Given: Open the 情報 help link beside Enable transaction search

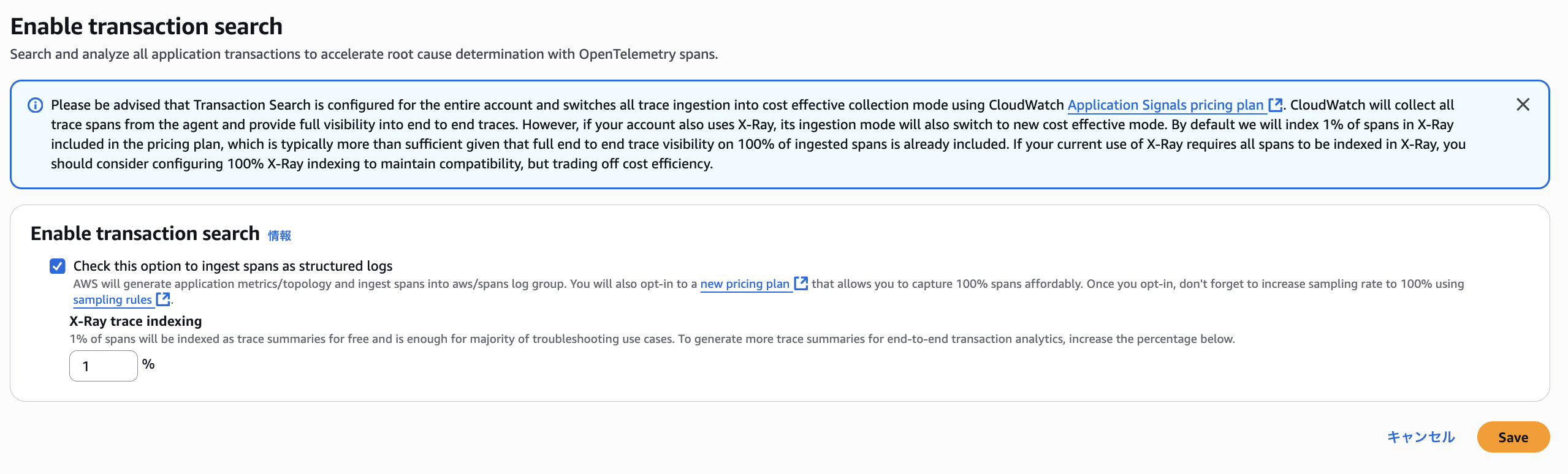Looking at the screenshot, I should (x=279, y=235).
